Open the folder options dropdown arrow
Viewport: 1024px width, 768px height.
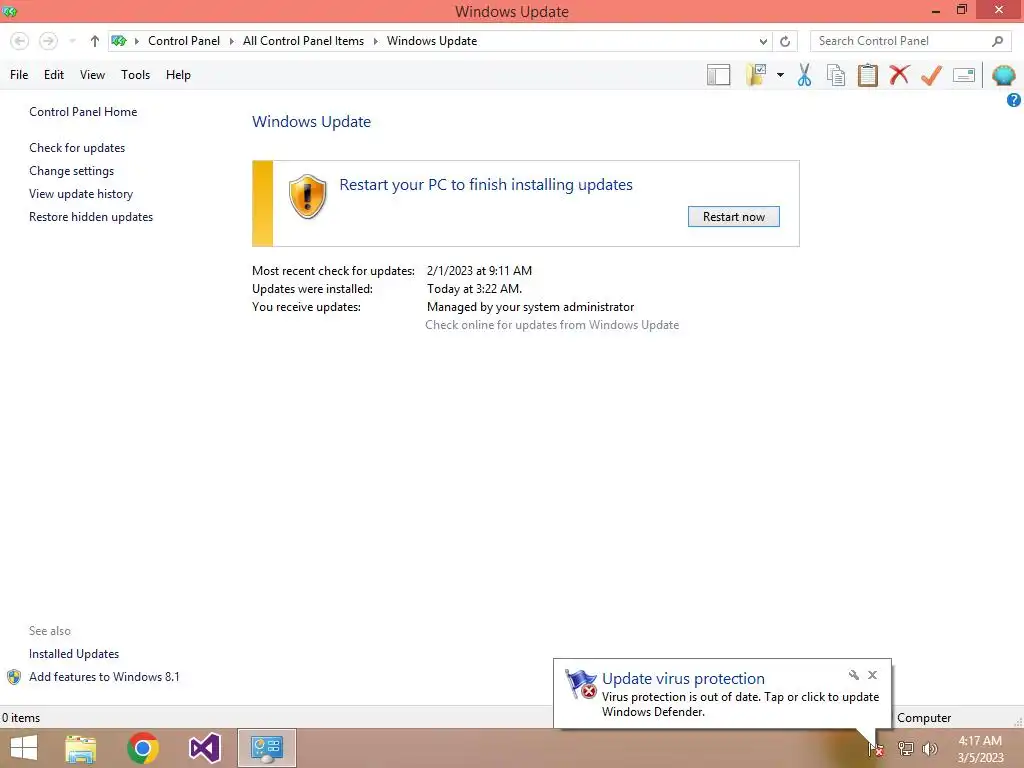click(780, 75)
